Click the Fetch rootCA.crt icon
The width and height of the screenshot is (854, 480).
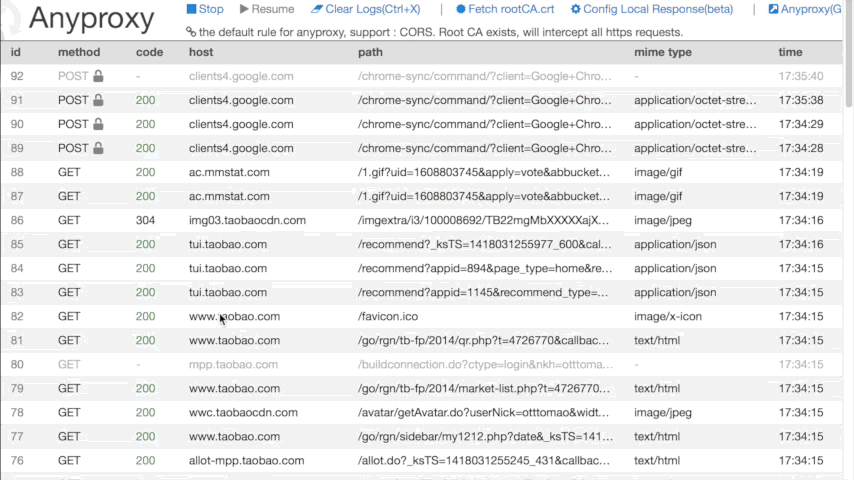click(461, 9)
